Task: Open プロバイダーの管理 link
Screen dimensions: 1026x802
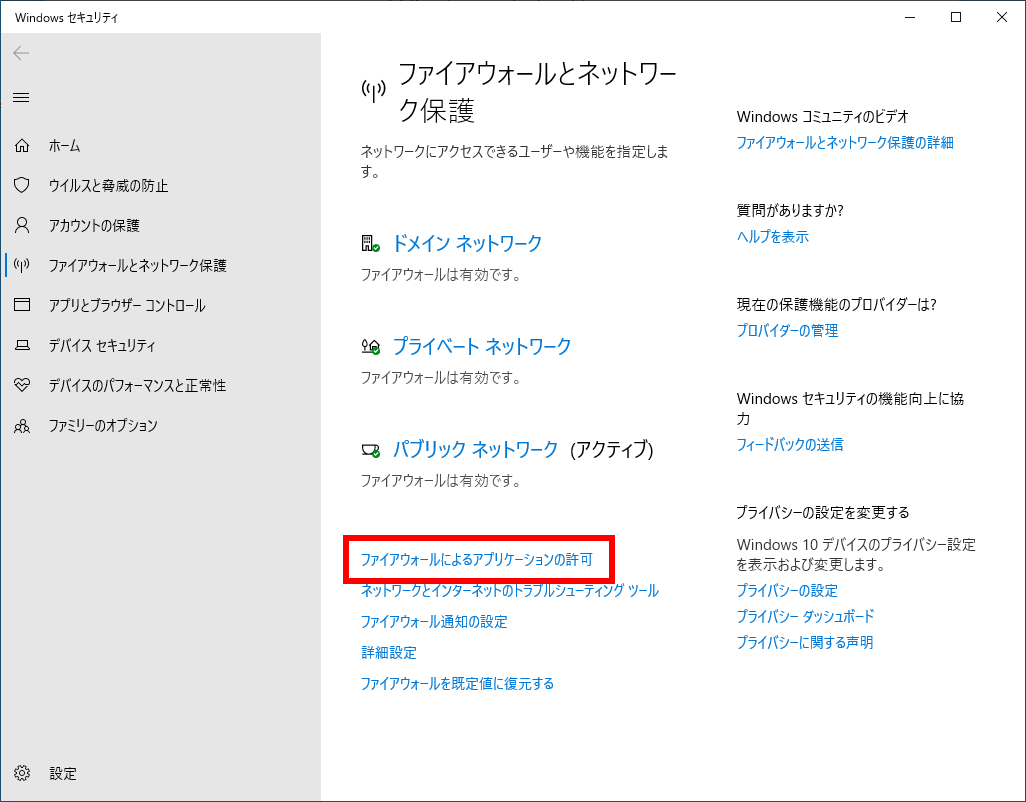Action: tap(787, 330)
